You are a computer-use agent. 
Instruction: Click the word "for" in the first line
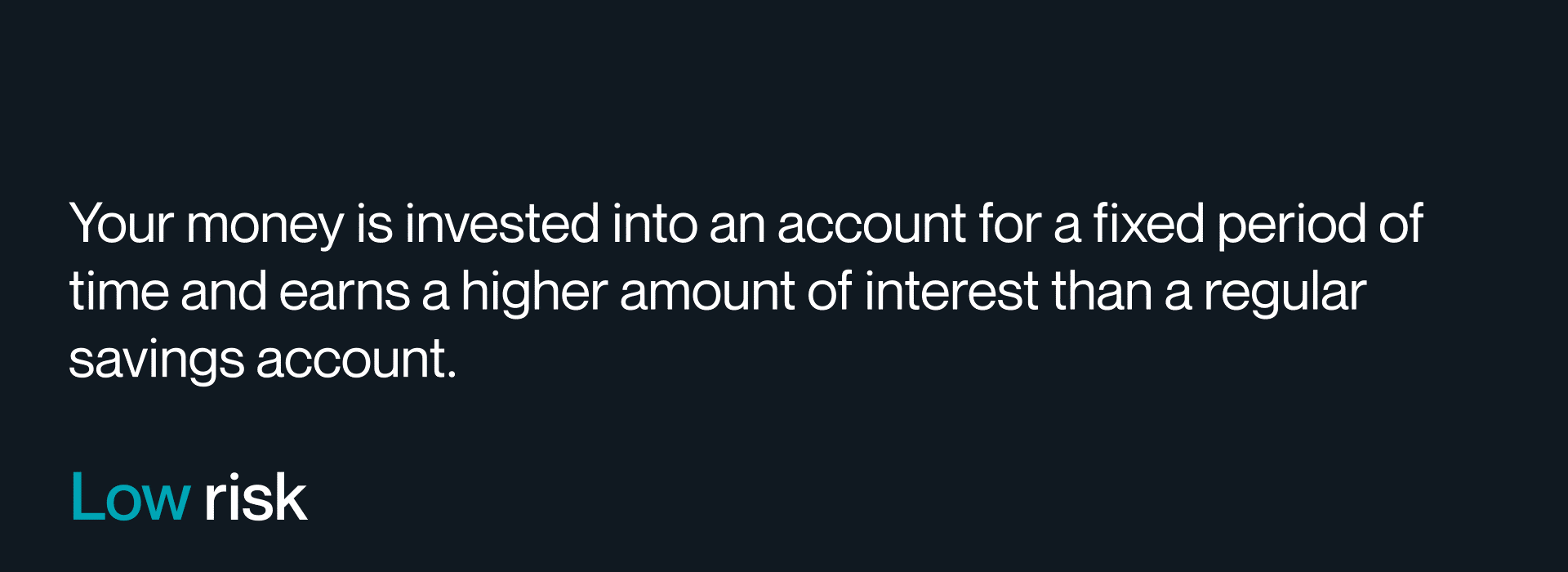click(x=1010, y=224)
